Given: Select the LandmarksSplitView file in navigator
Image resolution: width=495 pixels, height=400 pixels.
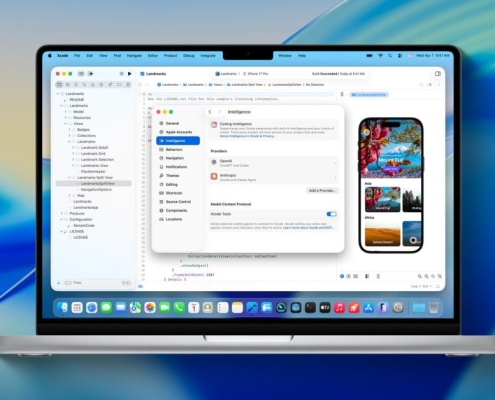Looking at the screenshot, I should pyautogui.click(x=94, y=184).
